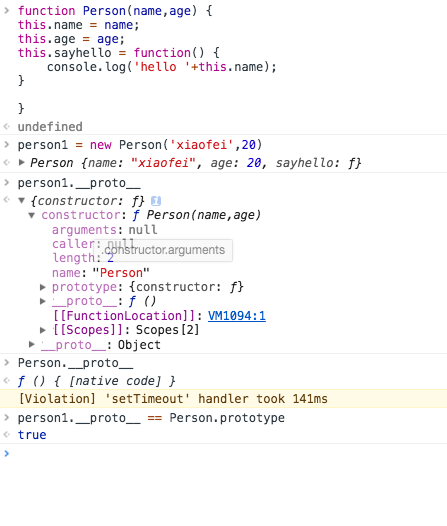The width and height of the screenshot is (447, 526).
Task: Click the 'undefined' result output
Action: tap(50, 127)
